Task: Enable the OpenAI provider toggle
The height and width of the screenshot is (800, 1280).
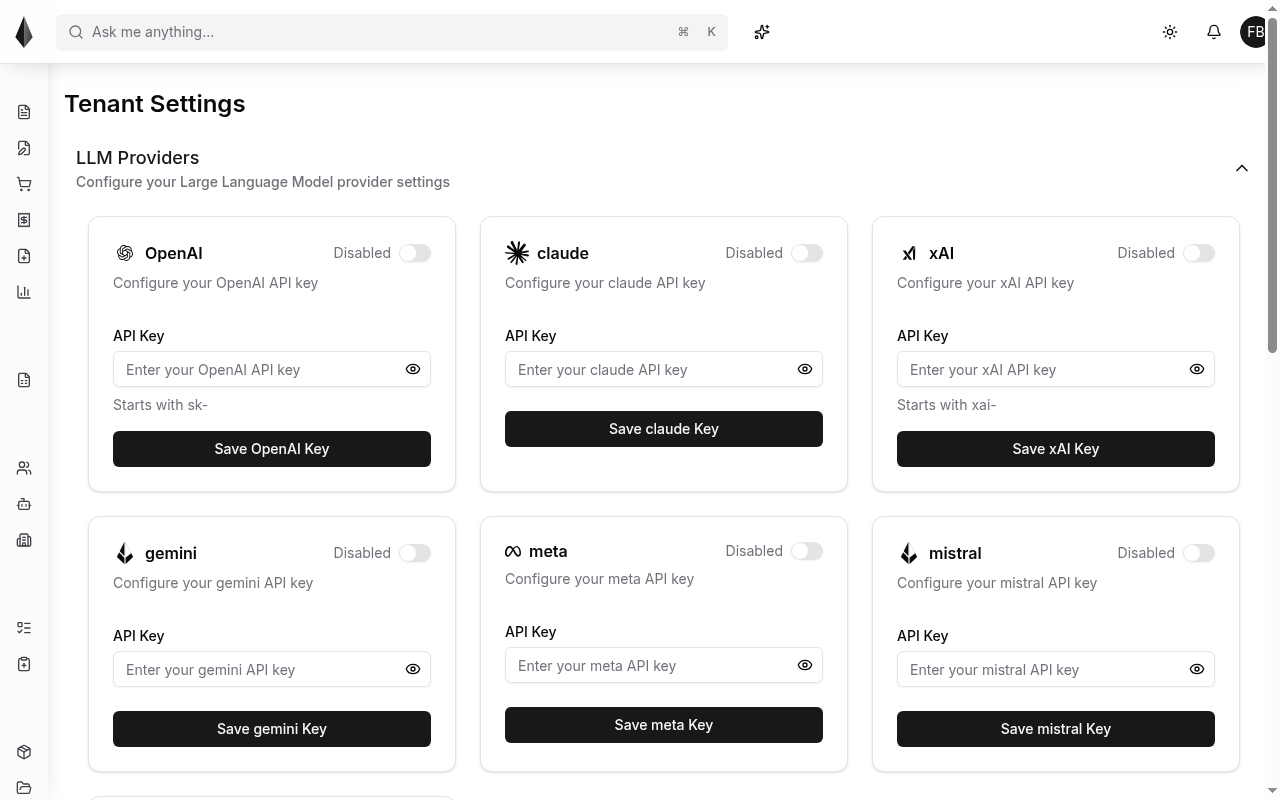Action: click(415, 253)
